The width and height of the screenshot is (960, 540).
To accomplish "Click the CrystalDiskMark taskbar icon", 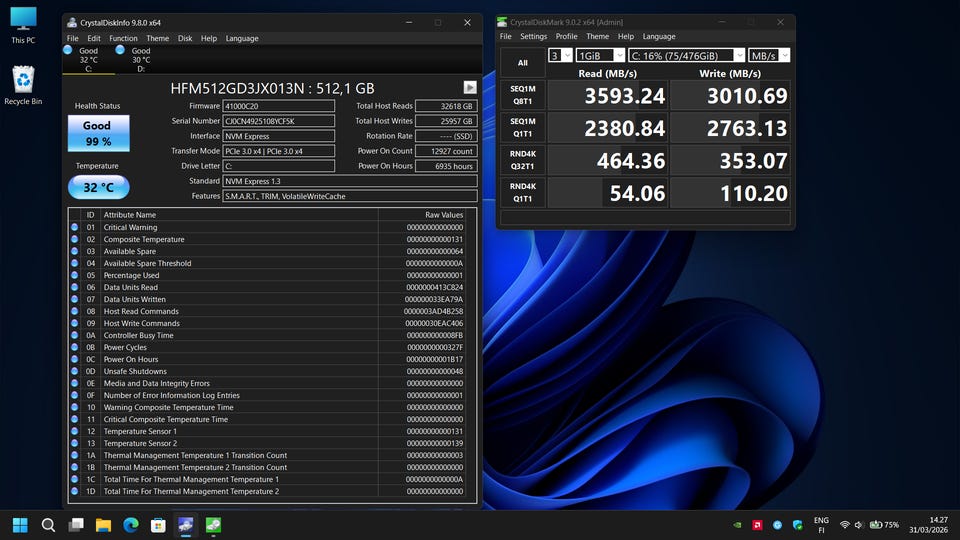I will tap(213, 524).
